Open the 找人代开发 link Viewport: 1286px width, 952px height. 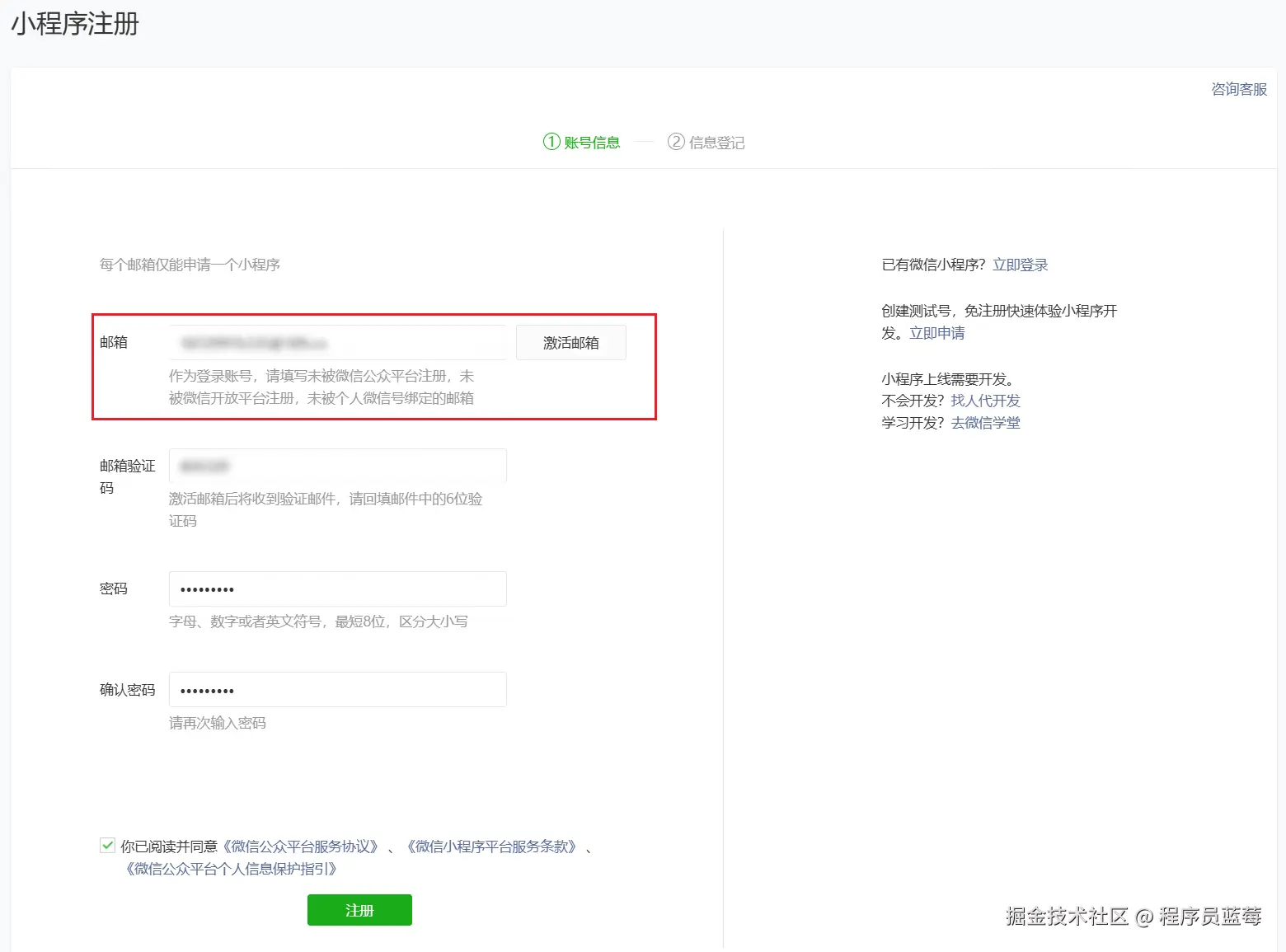point(986,401)
